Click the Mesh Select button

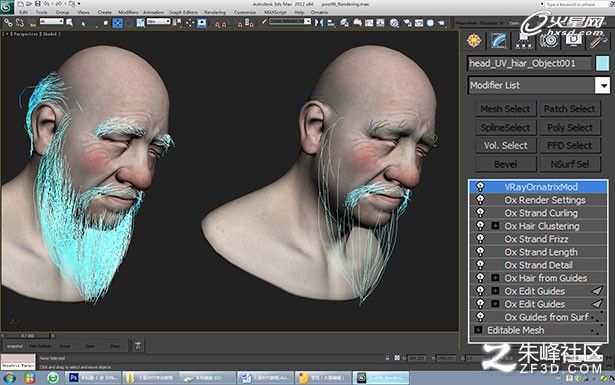click(506, 109)
